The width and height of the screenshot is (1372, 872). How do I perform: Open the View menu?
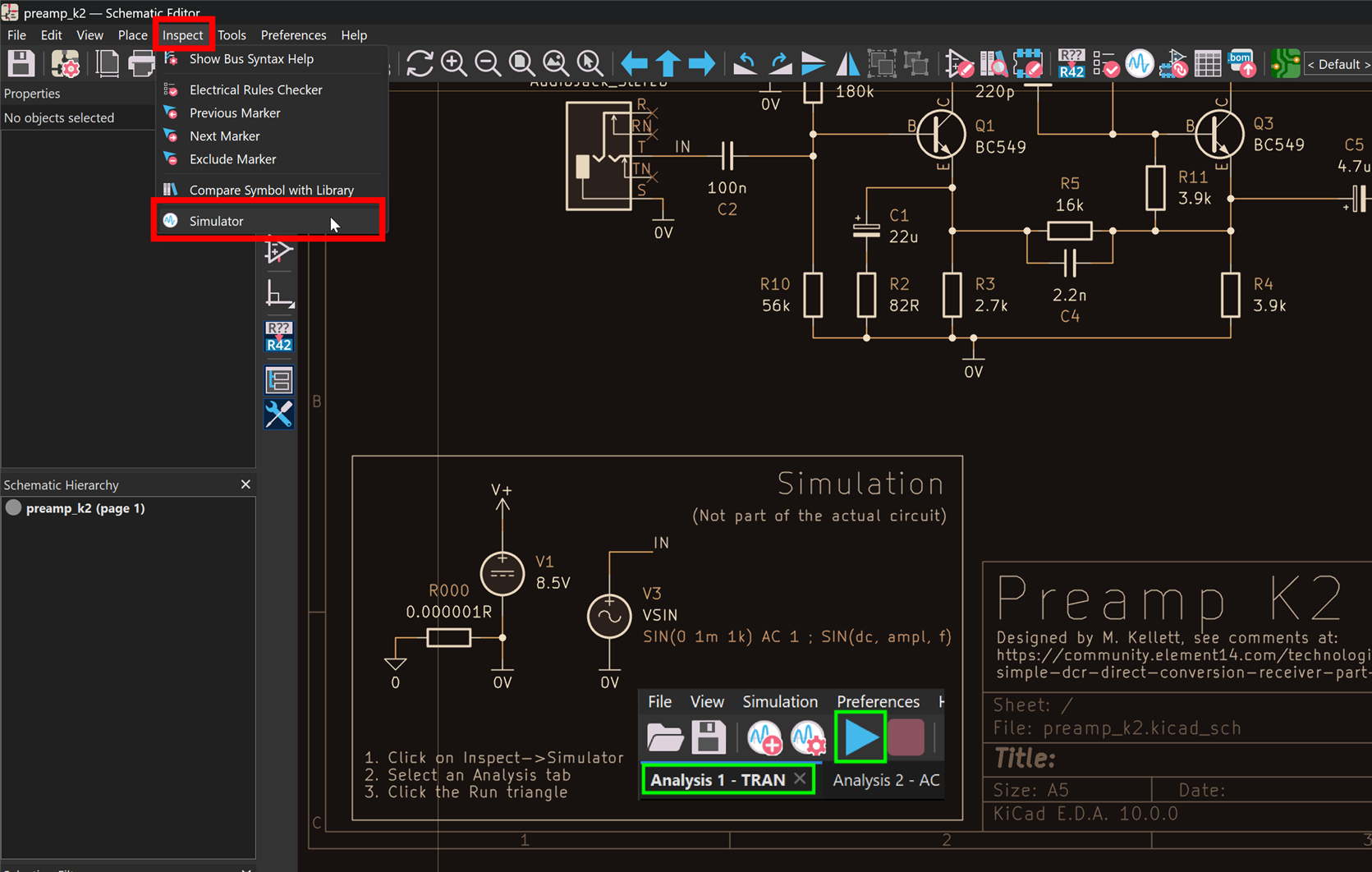pos(89,35)
